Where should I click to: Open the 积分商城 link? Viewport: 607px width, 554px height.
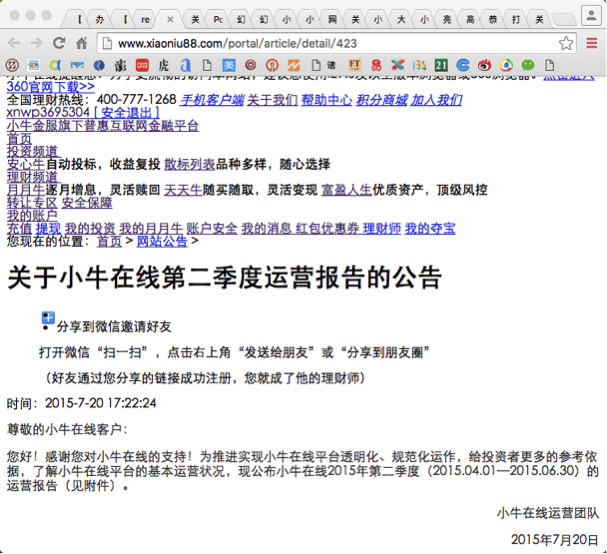[x=381, y=100]
